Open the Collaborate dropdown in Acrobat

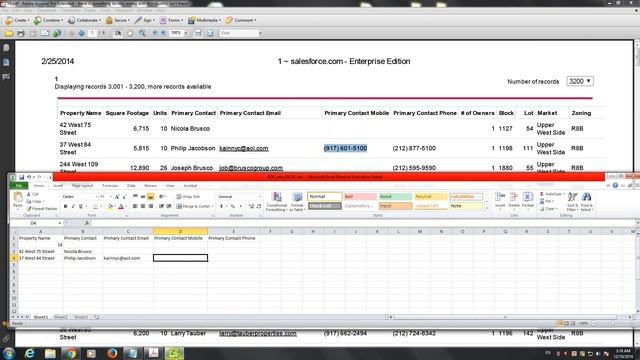[84, 20]
